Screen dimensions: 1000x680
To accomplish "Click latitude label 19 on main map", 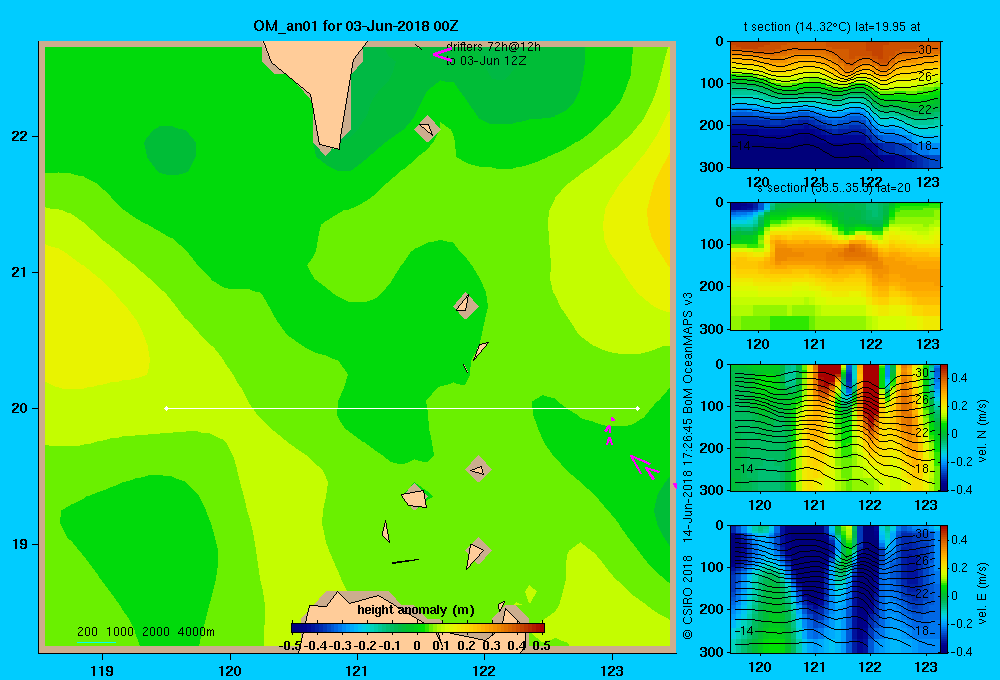I will (x=20, y=544).
